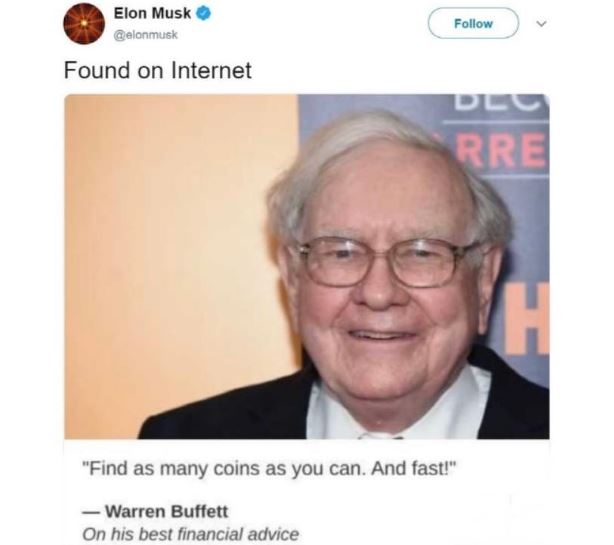Image resolution: width=614 pixels, height=545 pixels.
Task: Expand the tweet options chevron
Action: point(541,24)
